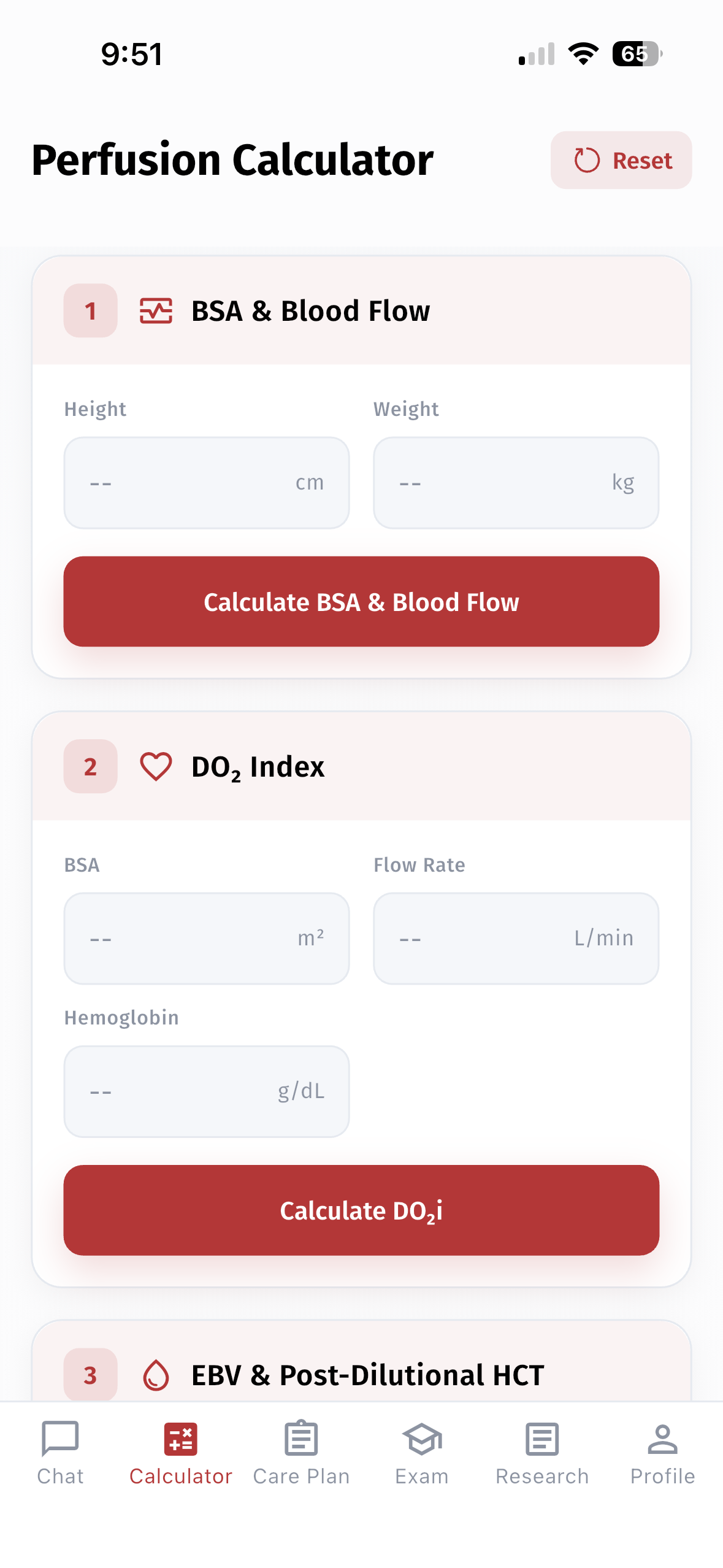Enter the Weight input field
Screen dimensions: 723x1568
point(516,482)
